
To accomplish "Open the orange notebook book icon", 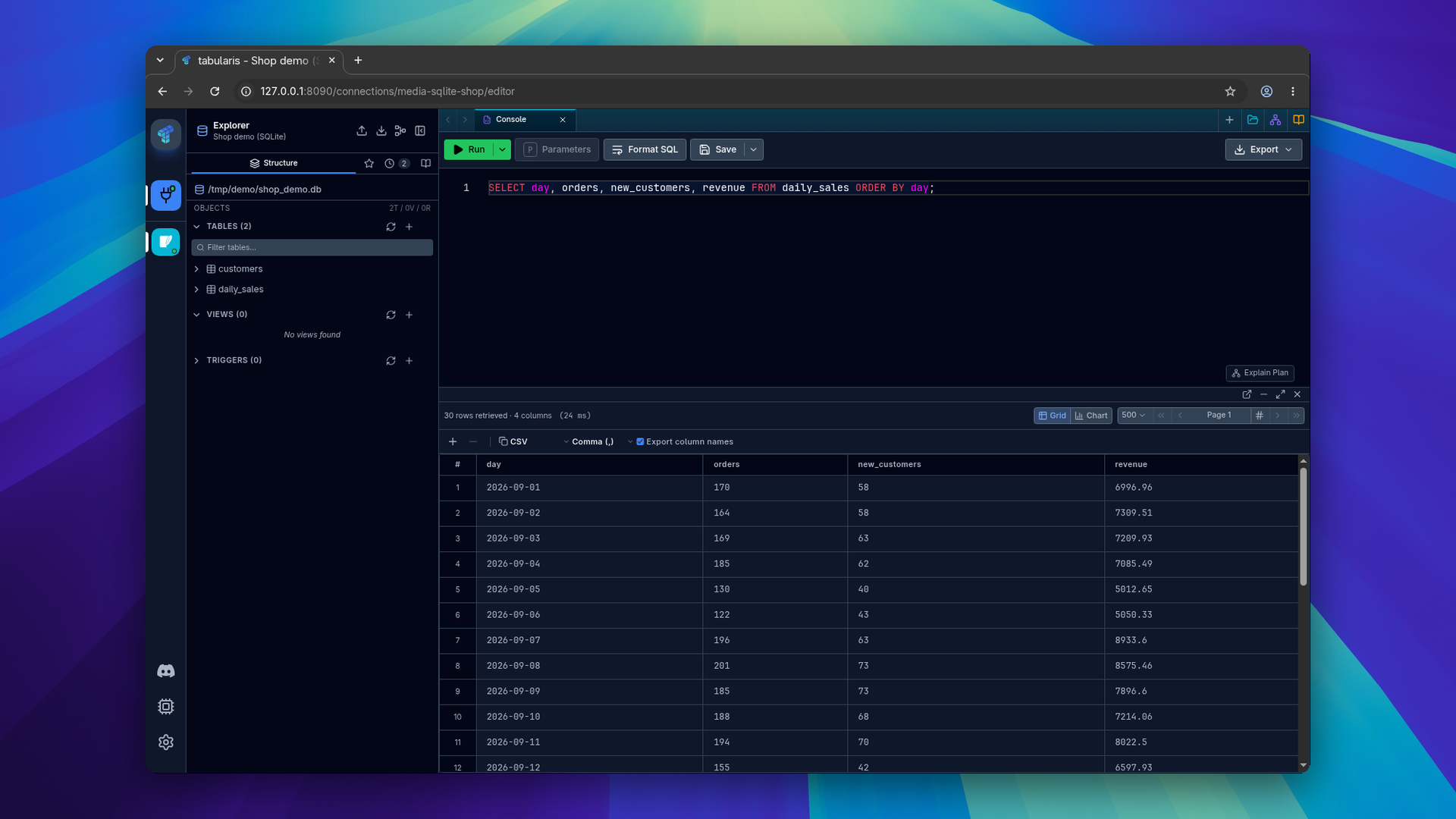I will pos(1298,120).
